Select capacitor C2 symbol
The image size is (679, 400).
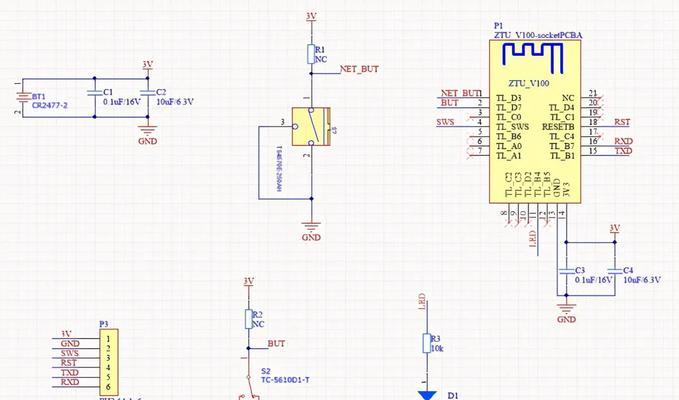click(148, 92)
